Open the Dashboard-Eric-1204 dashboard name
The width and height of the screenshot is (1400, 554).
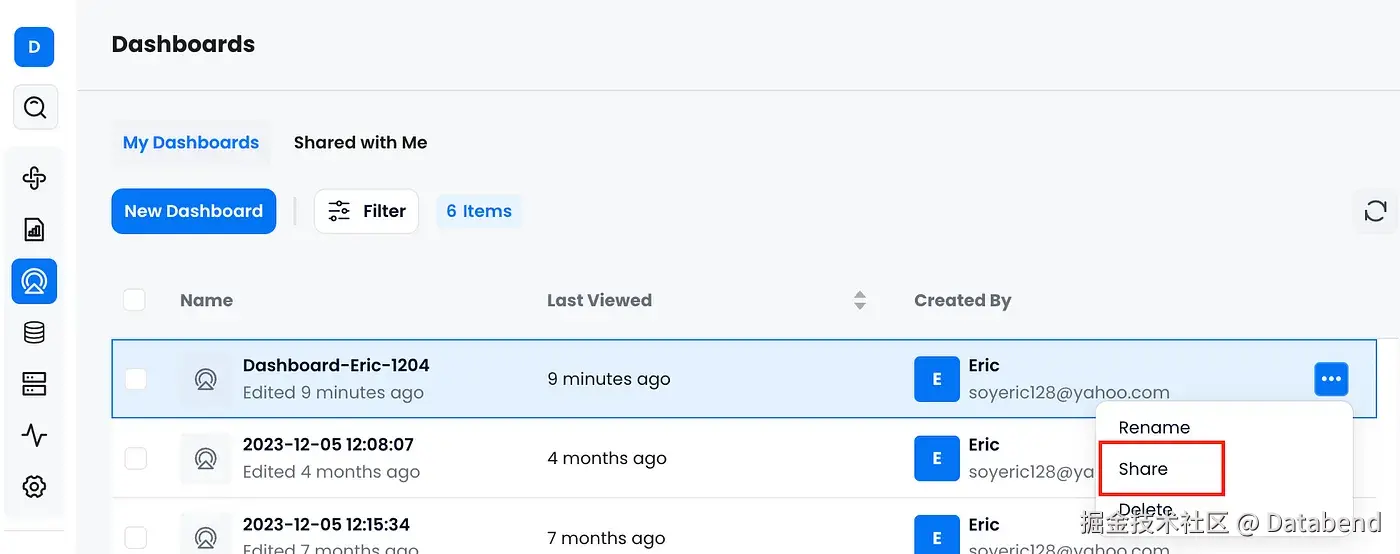[336, 366]
